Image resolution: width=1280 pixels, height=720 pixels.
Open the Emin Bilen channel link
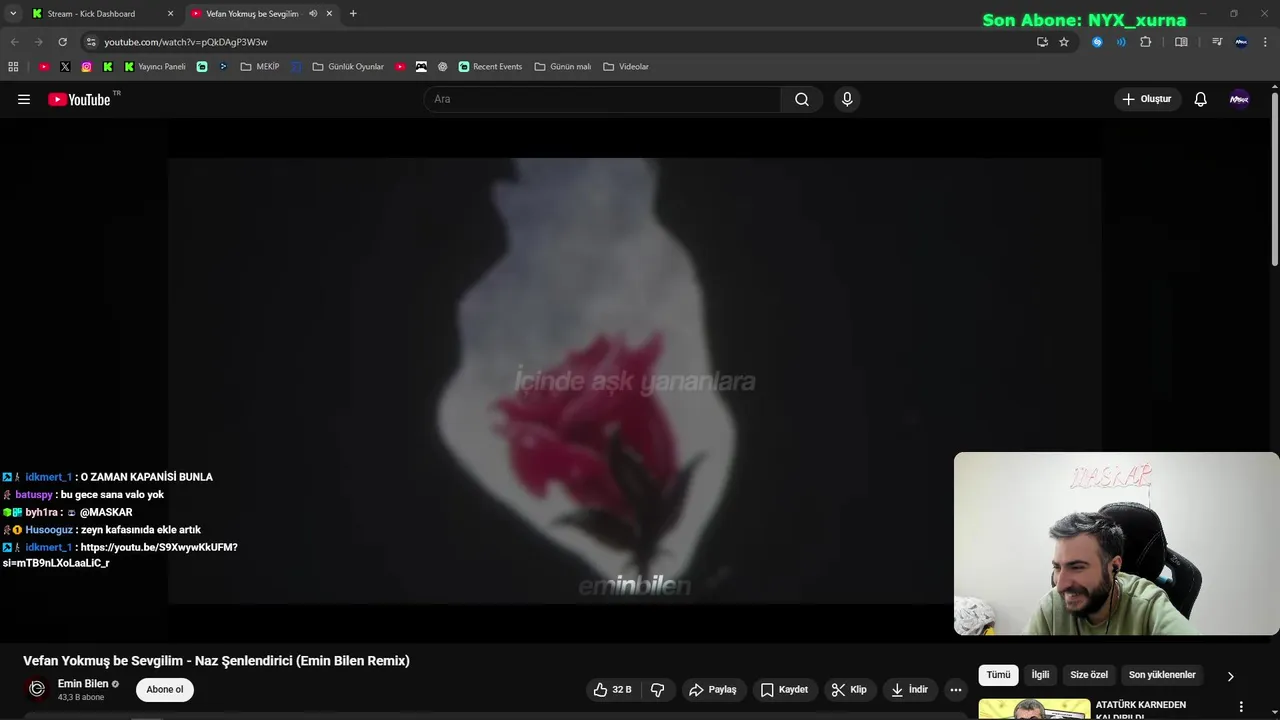[x=83, y=684]
